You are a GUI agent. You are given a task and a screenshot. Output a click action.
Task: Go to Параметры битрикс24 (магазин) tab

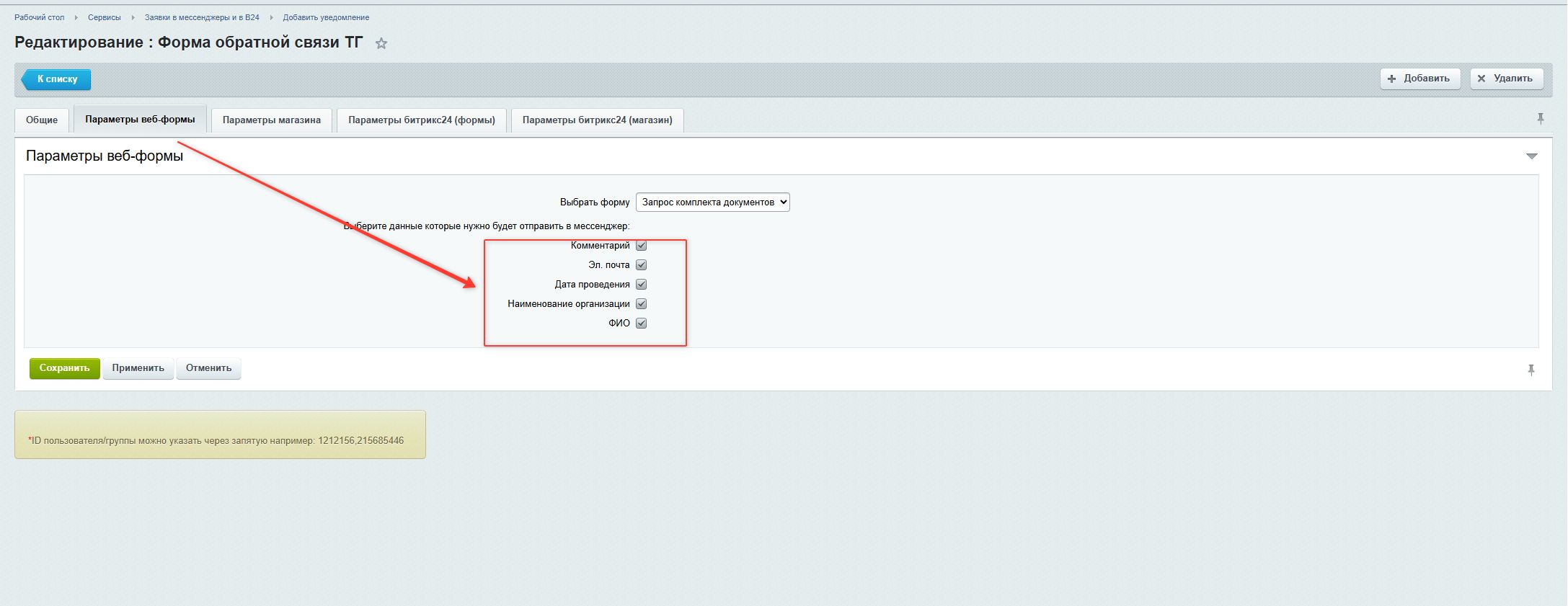click(x=597, y=120)
